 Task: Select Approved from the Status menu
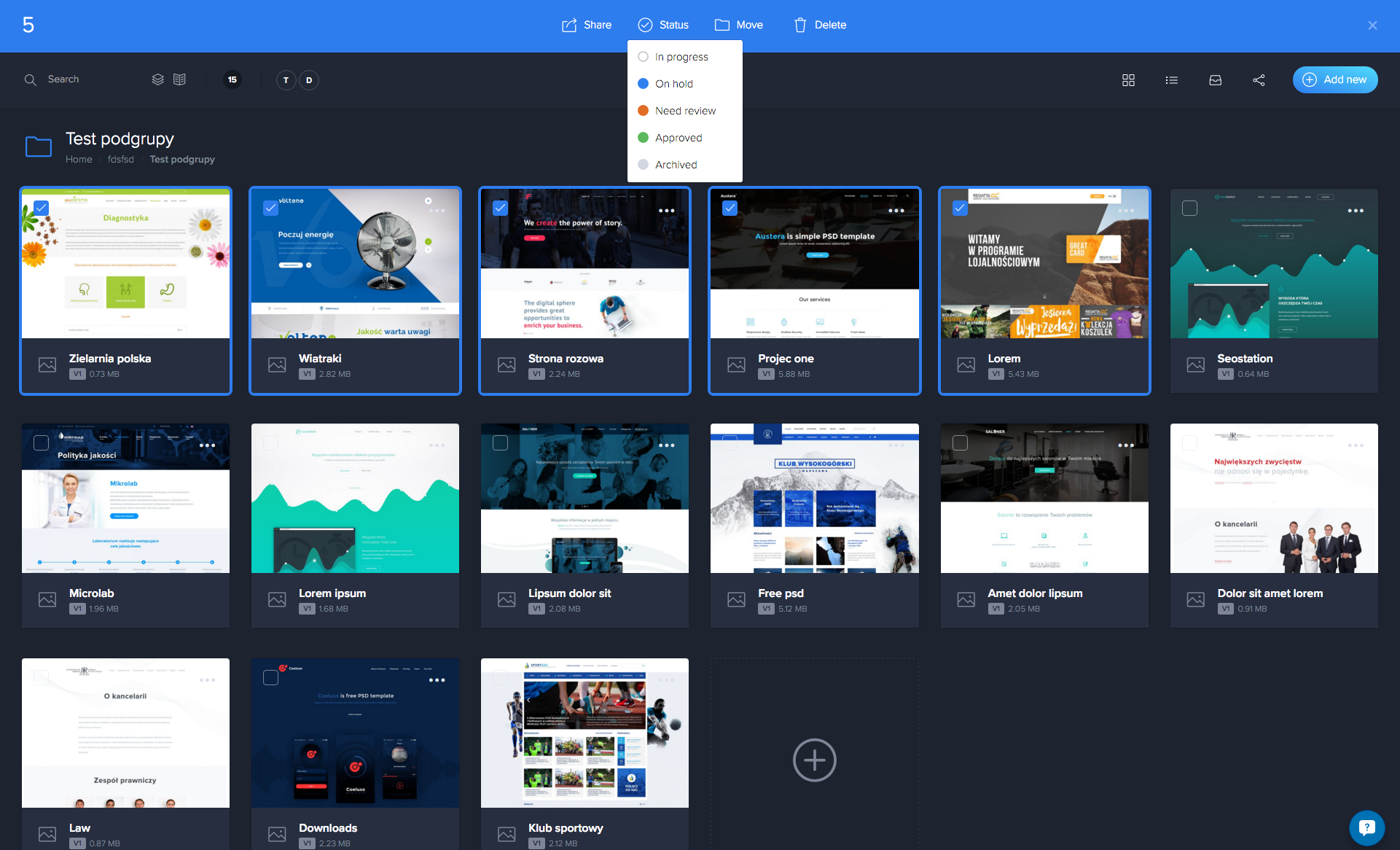679,137
